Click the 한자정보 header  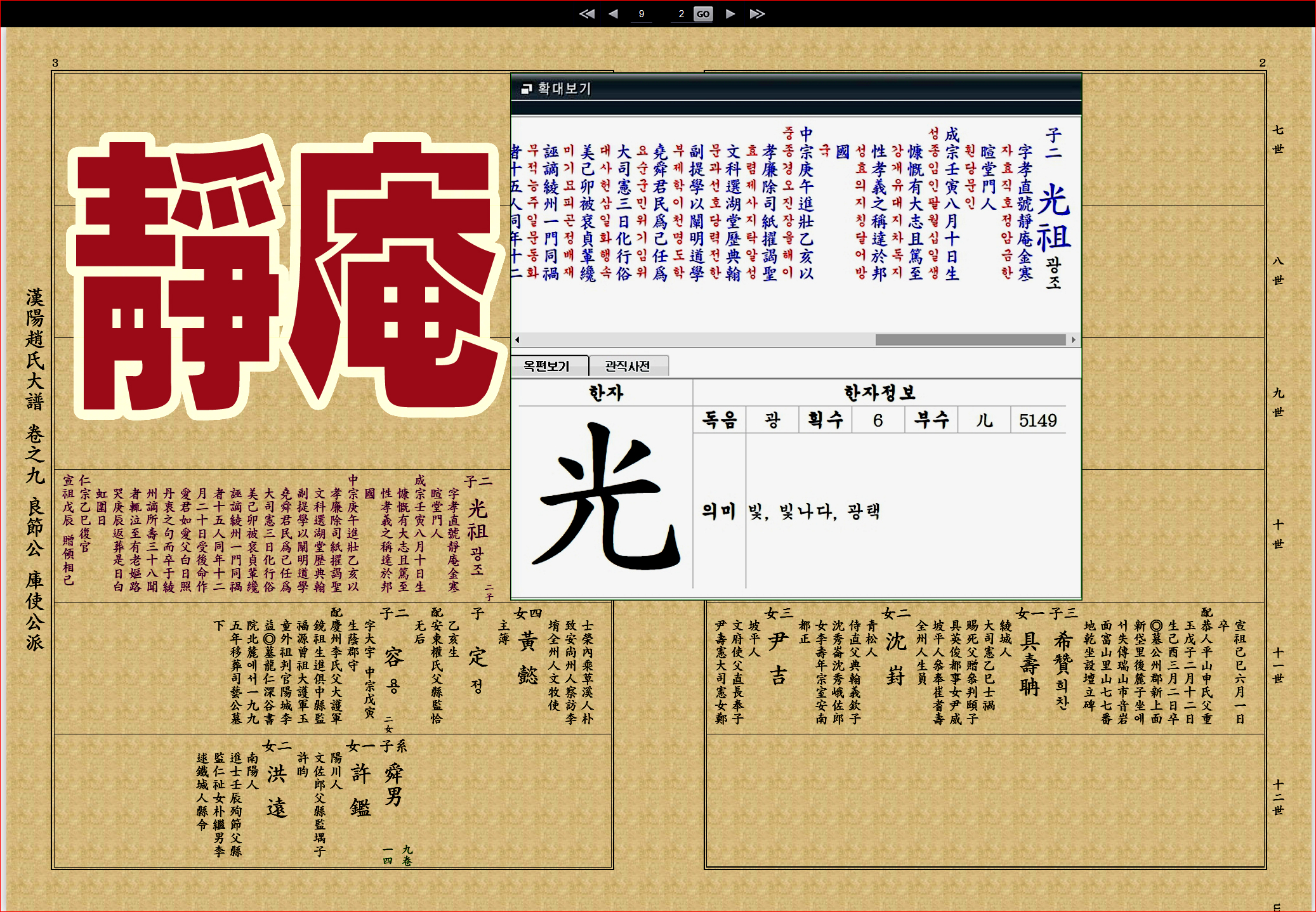tap(879, 393)
